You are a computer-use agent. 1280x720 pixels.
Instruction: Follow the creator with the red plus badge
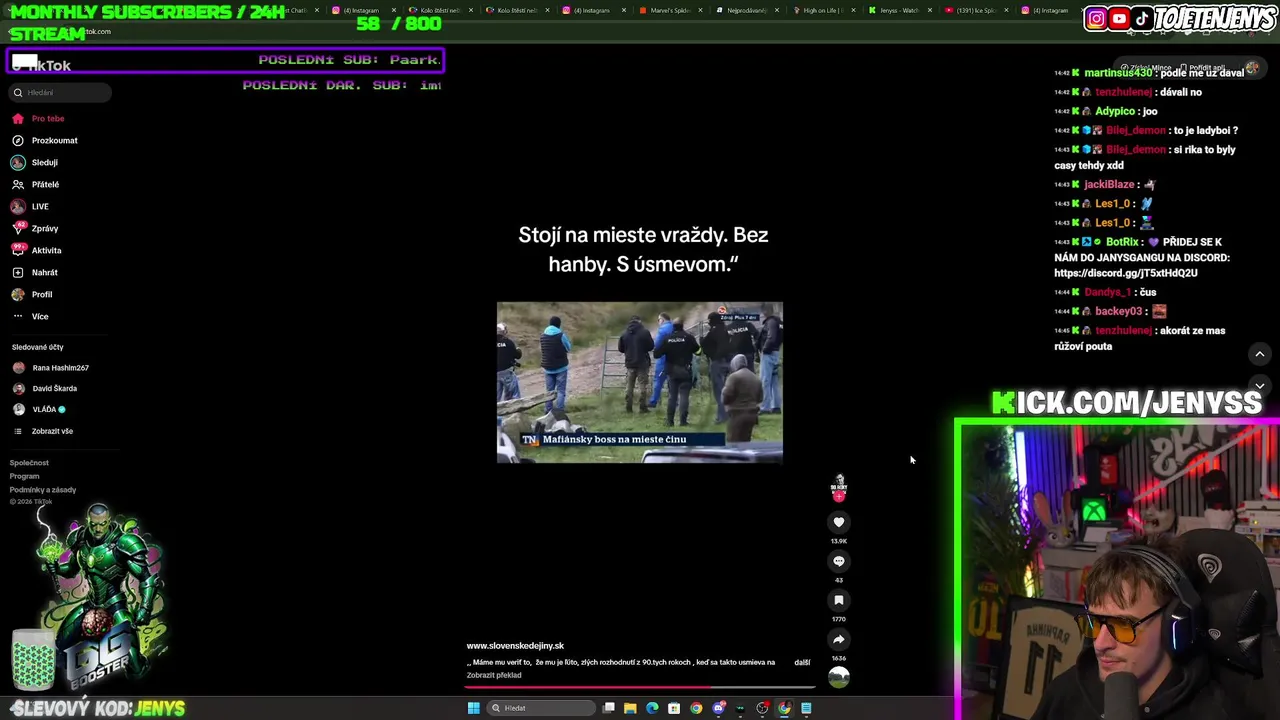(839, 497)
